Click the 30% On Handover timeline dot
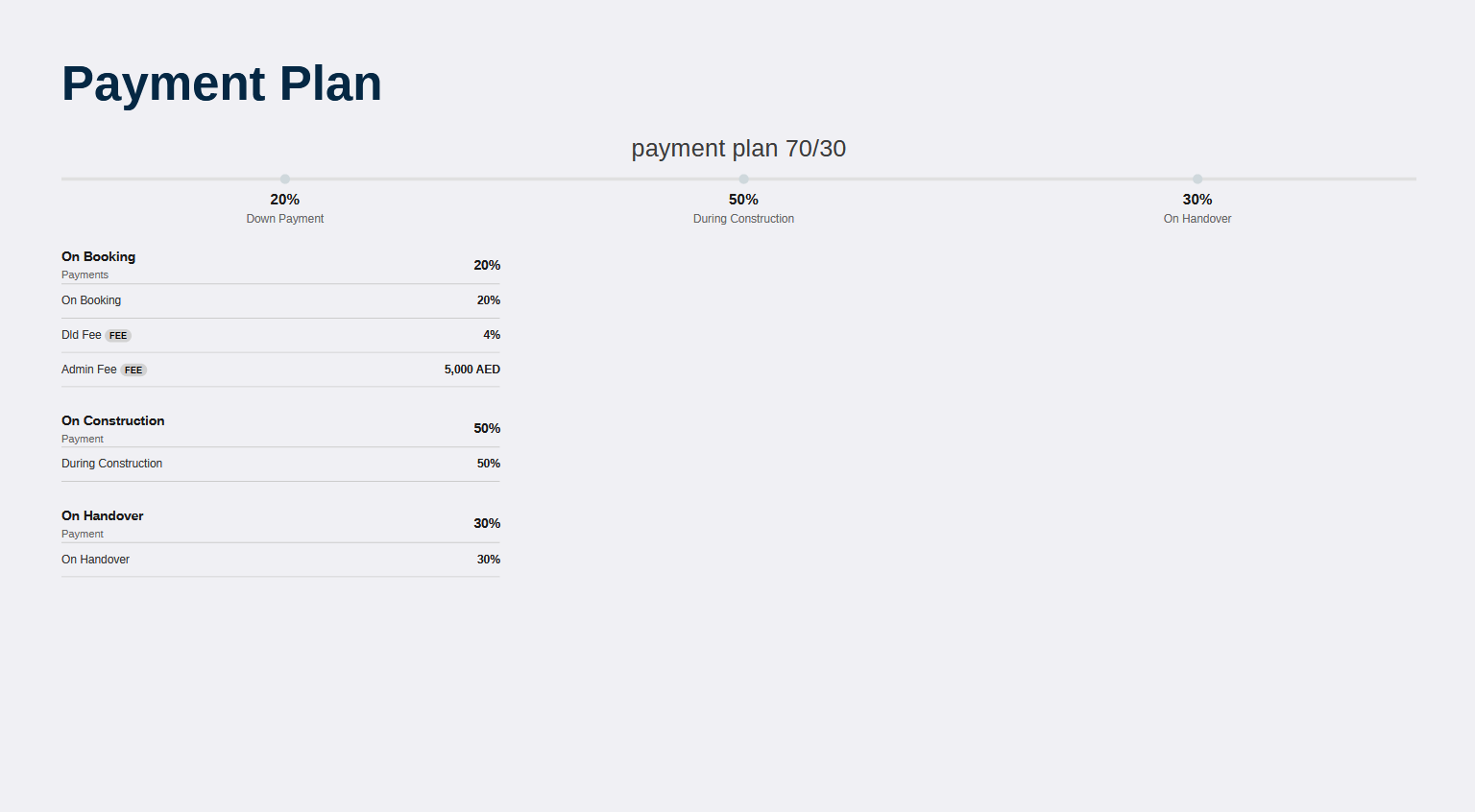 point(1197,179)
